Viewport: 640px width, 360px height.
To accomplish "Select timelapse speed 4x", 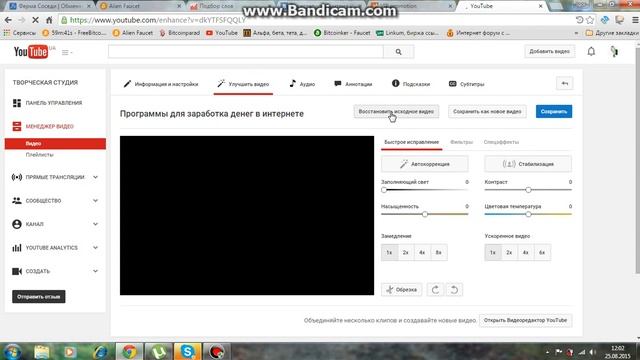I will tap(526, 252).
